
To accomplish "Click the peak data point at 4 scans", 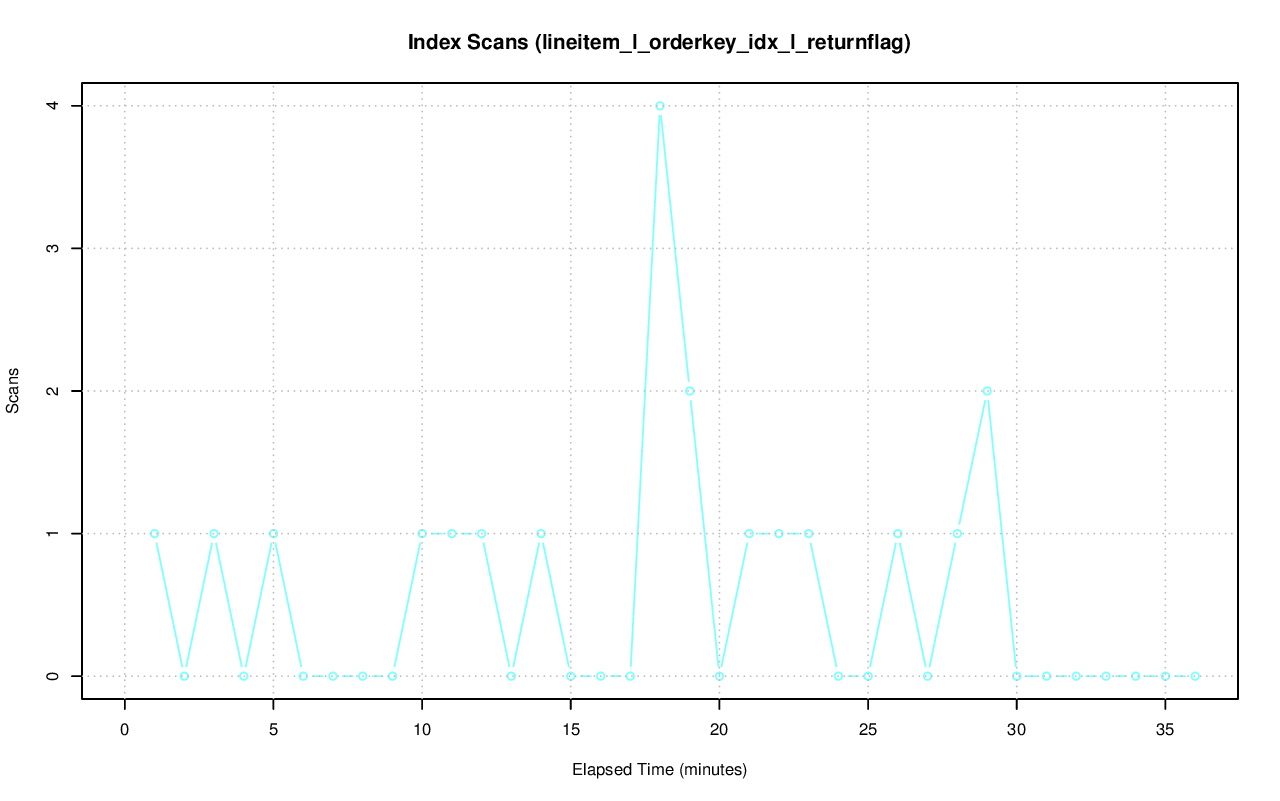I will 660,106.
